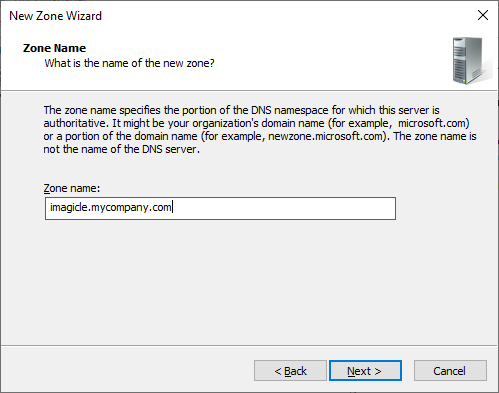The height and width of the screenshot is (393, 499).
Task: Focus the Zone name text field
Action: click(220, 208)
